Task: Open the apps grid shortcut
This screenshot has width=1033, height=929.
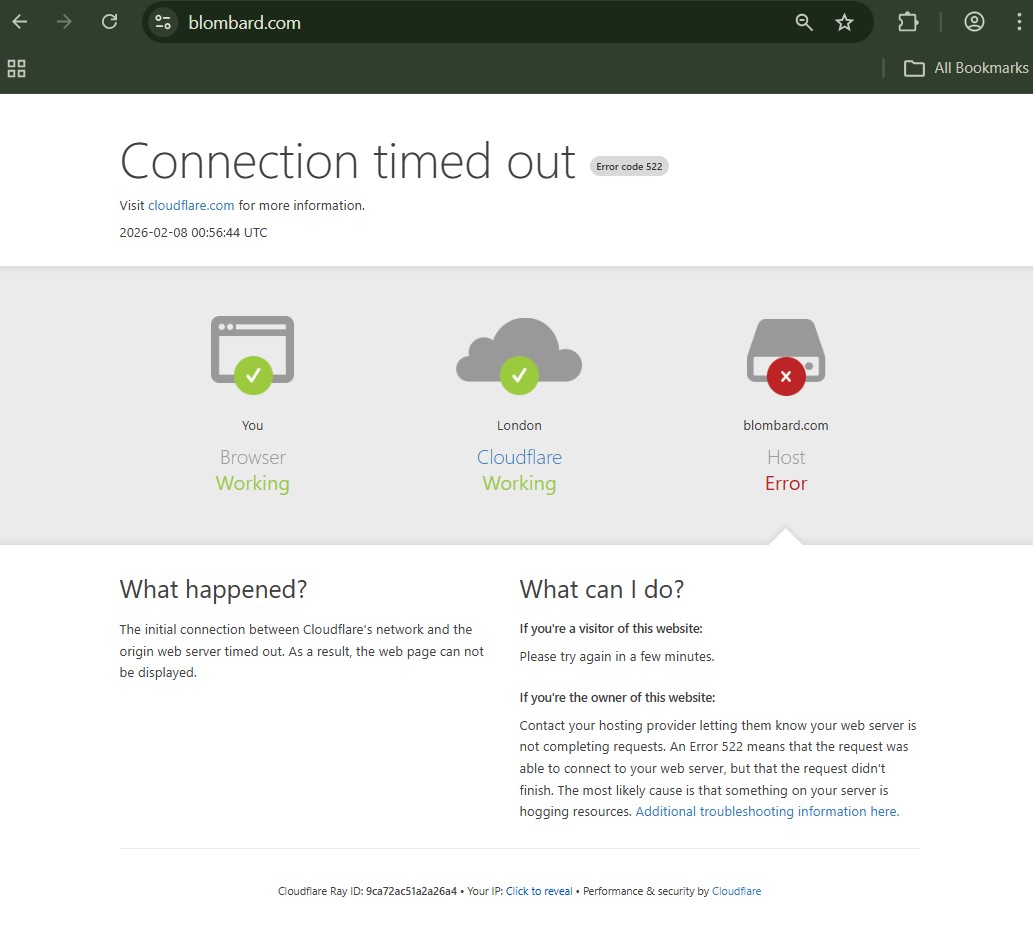Action: click(16, 68)
